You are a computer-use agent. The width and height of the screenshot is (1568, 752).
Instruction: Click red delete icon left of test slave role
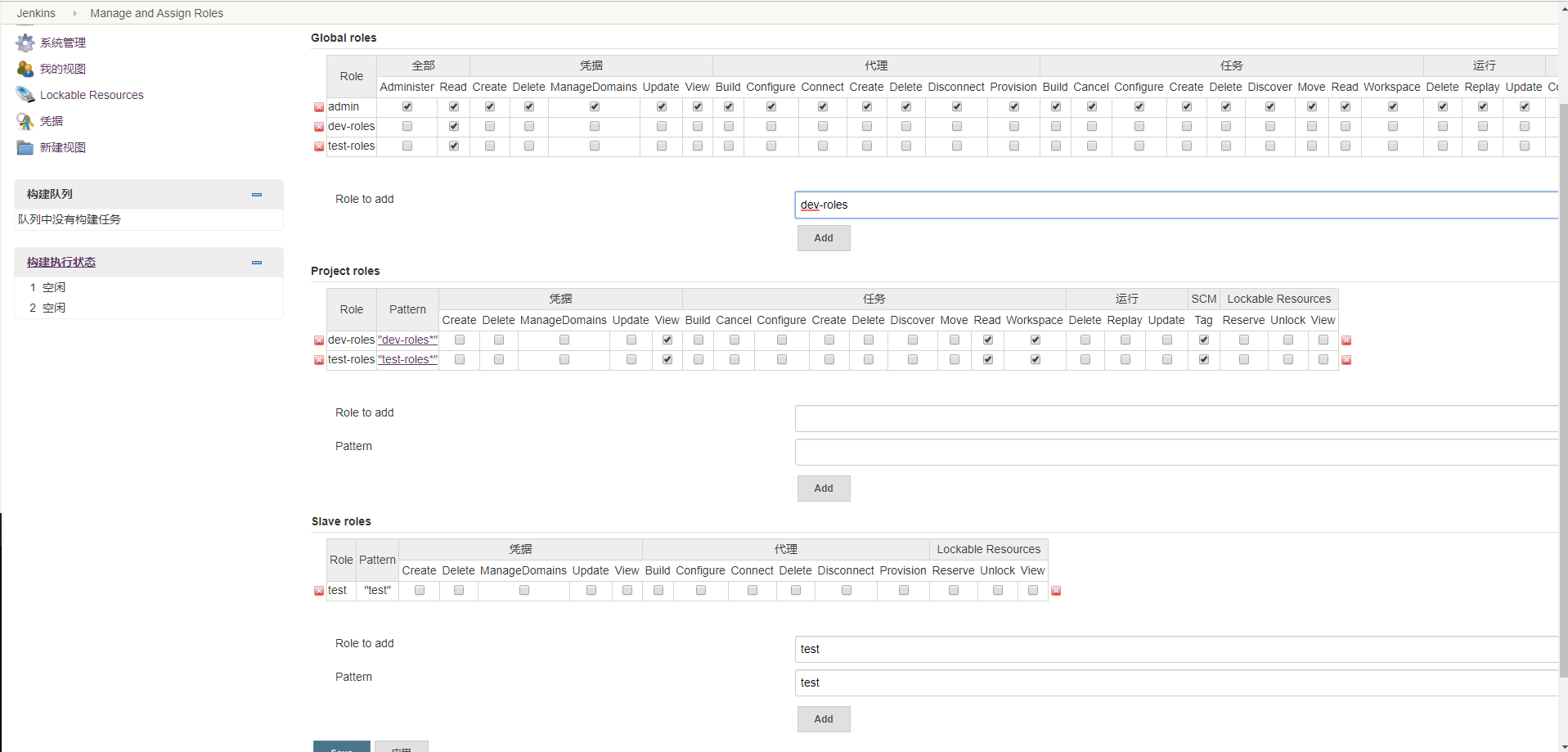coord(319,591)
